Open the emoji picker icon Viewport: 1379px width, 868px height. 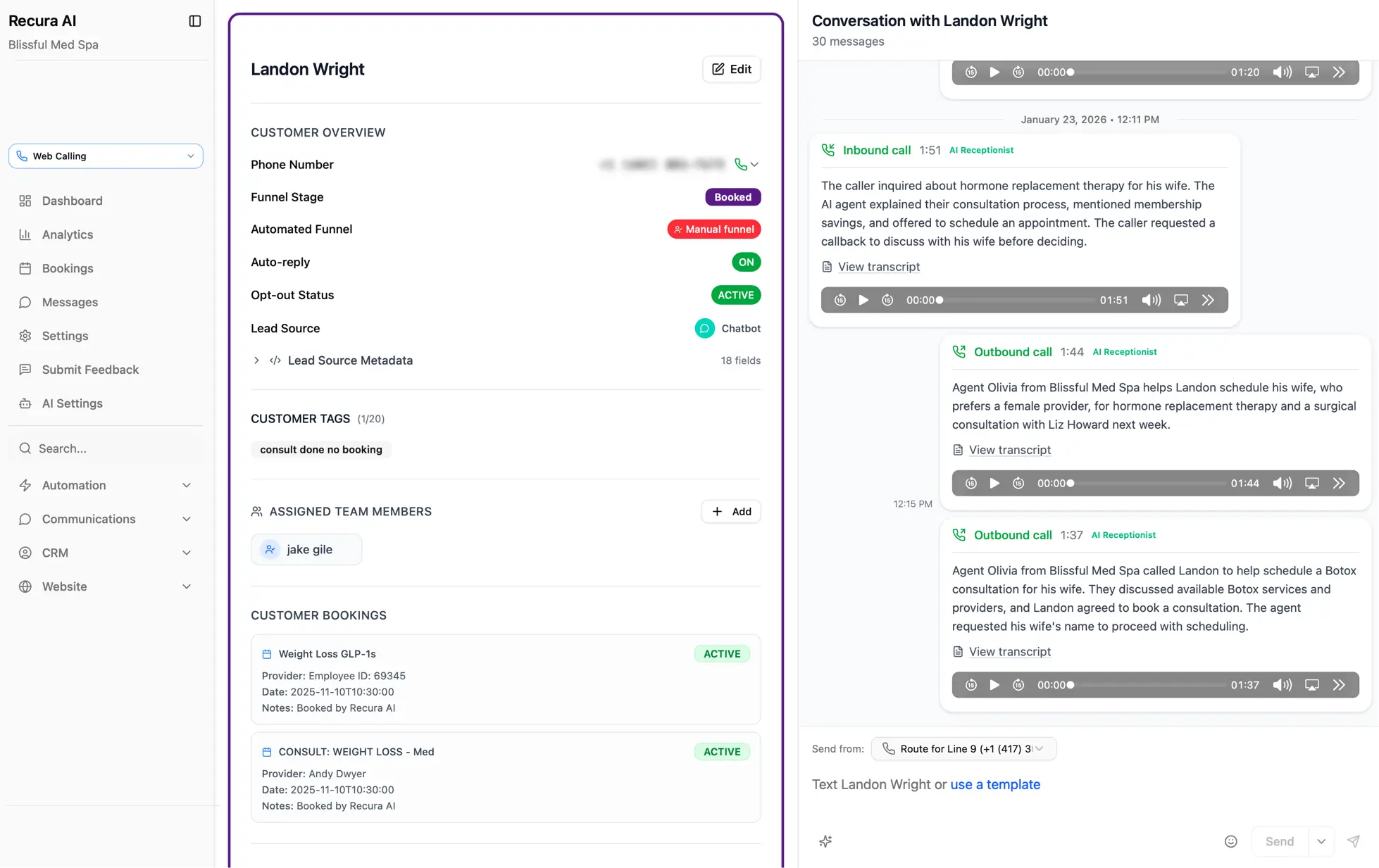(1230, 841)
